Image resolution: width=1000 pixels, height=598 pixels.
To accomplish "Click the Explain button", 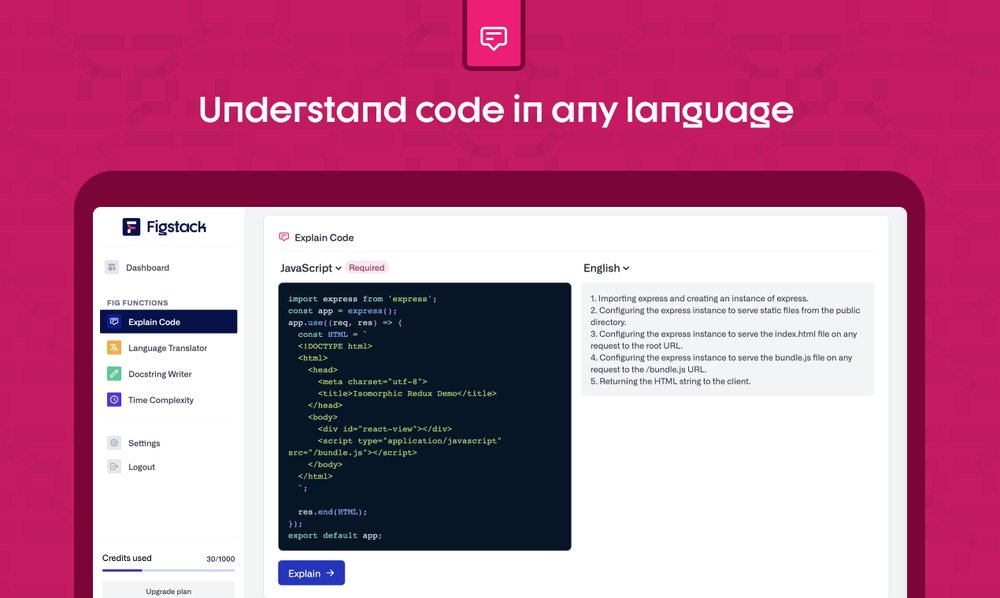I will (x=311, y=572).
